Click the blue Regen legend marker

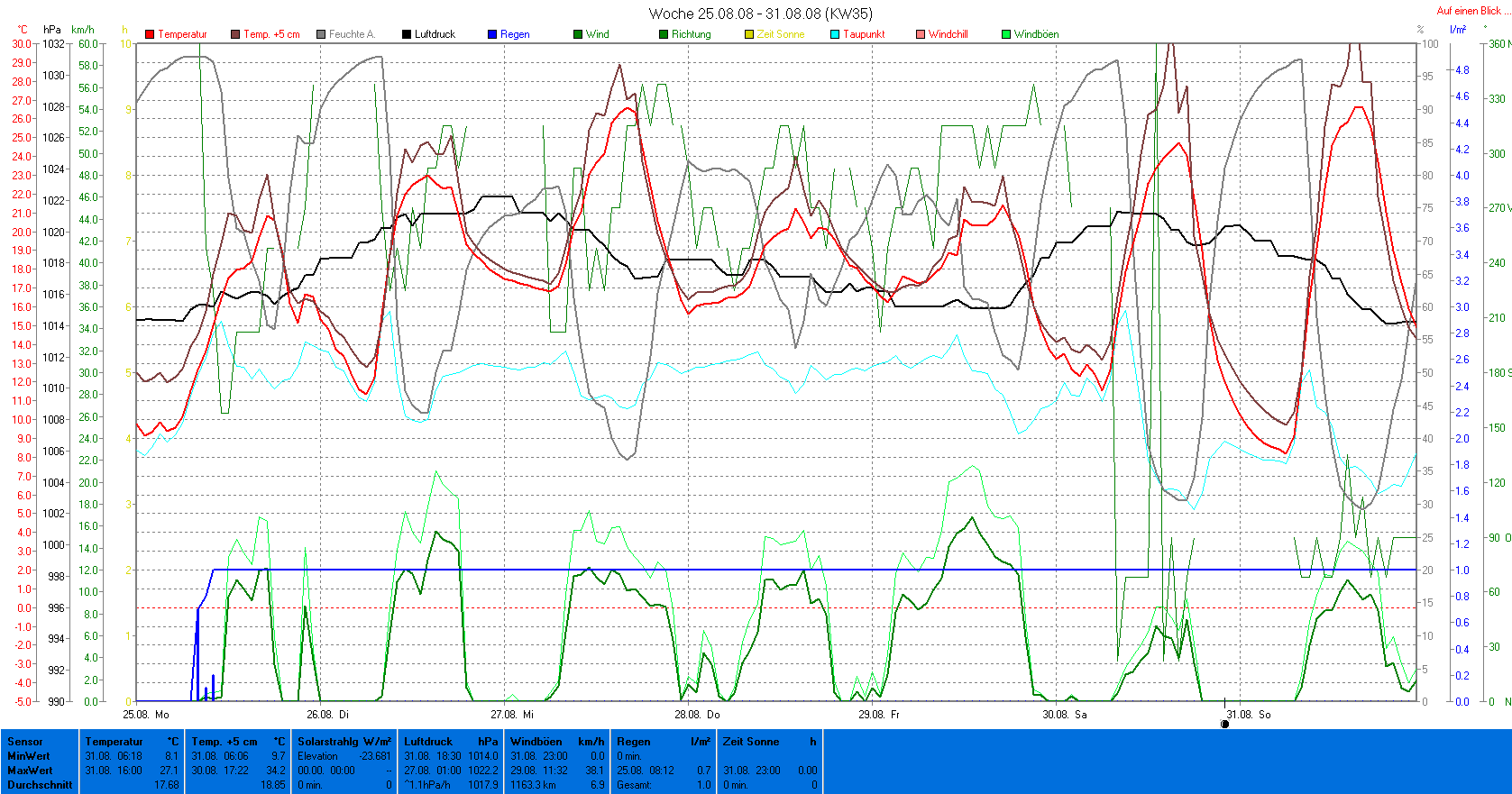coord(492,34)
